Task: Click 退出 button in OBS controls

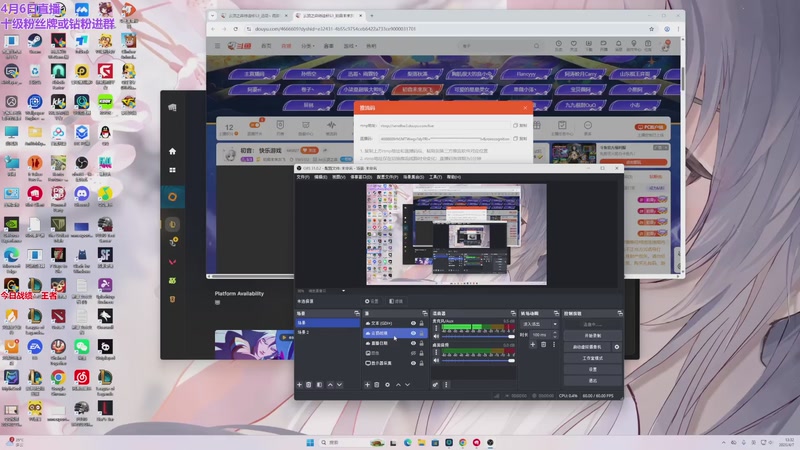Action: click(x=592, y=381)
